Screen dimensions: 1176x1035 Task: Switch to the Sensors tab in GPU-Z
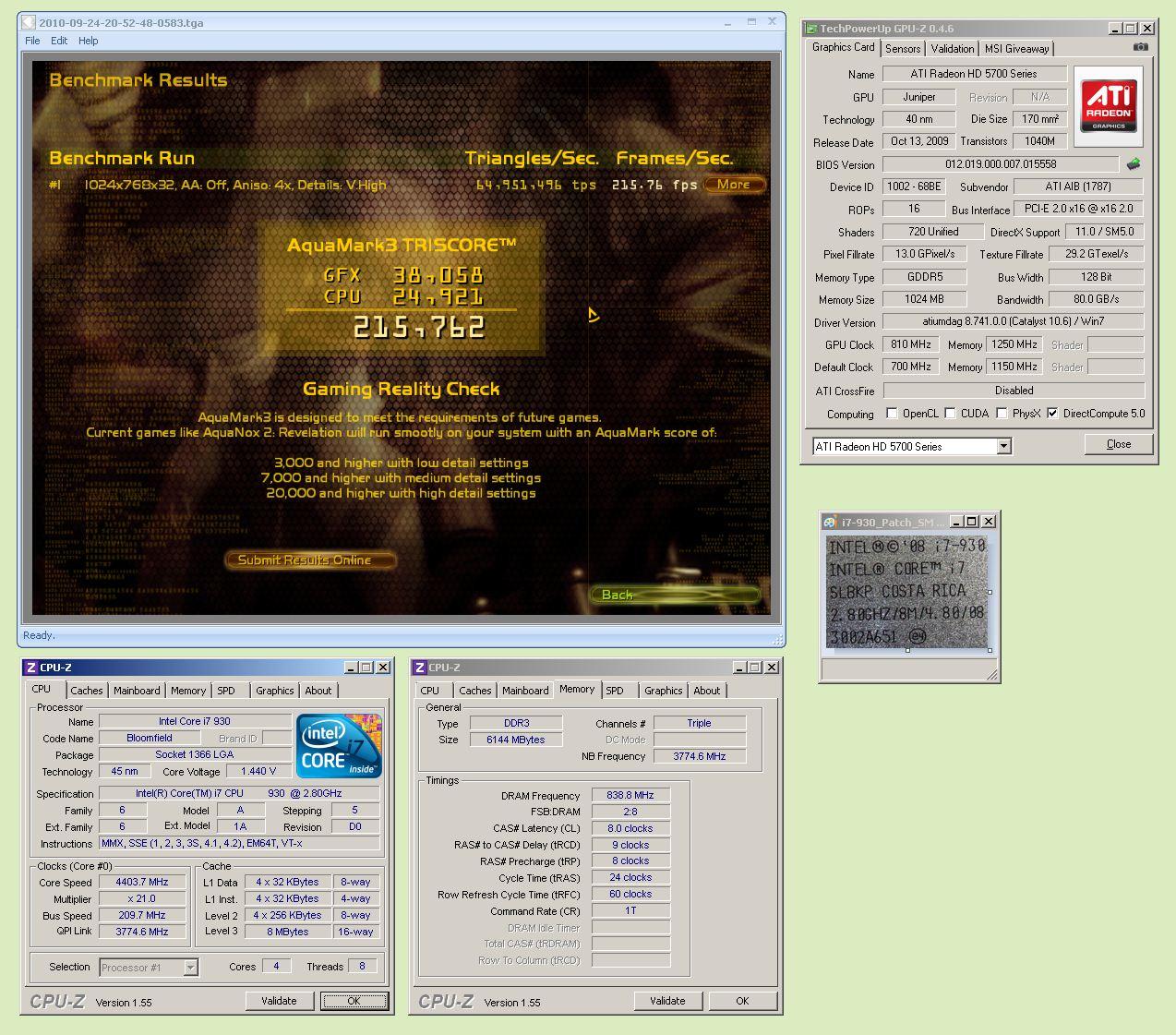[x=903, y=49]
